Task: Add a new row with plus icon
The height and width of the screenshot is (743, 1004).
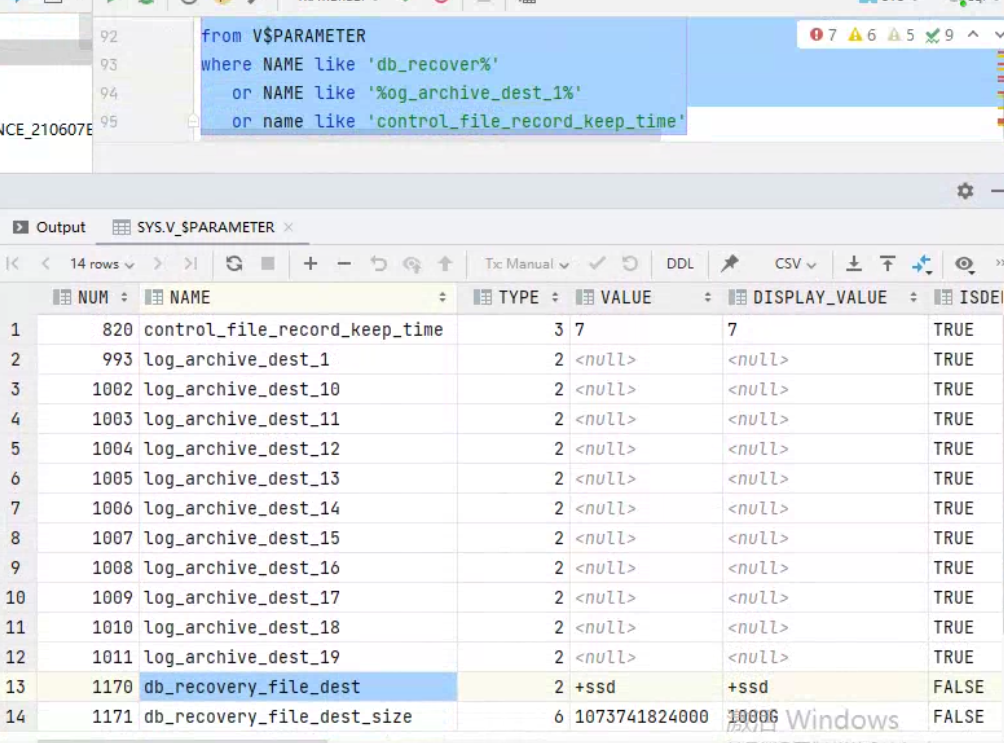Action: pos(311,264)
